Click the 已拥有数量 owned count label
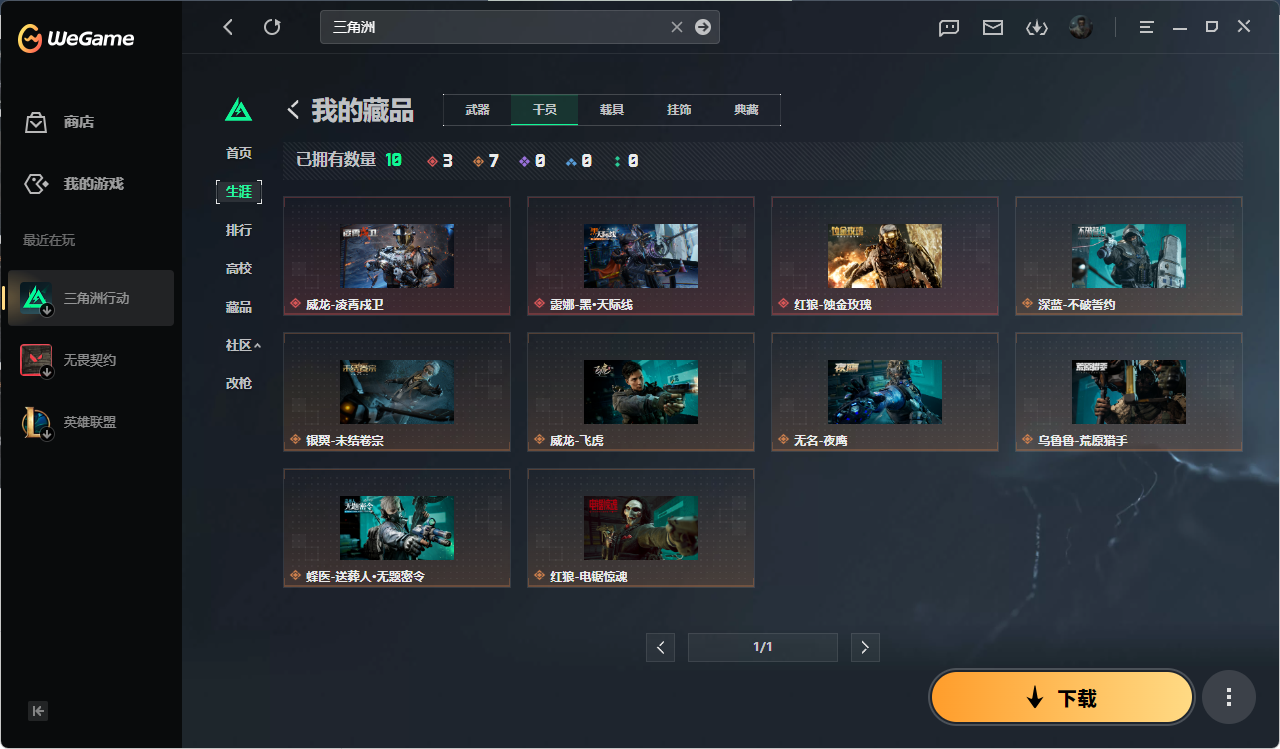The image size is (1280, 749). tap(337, 160)
